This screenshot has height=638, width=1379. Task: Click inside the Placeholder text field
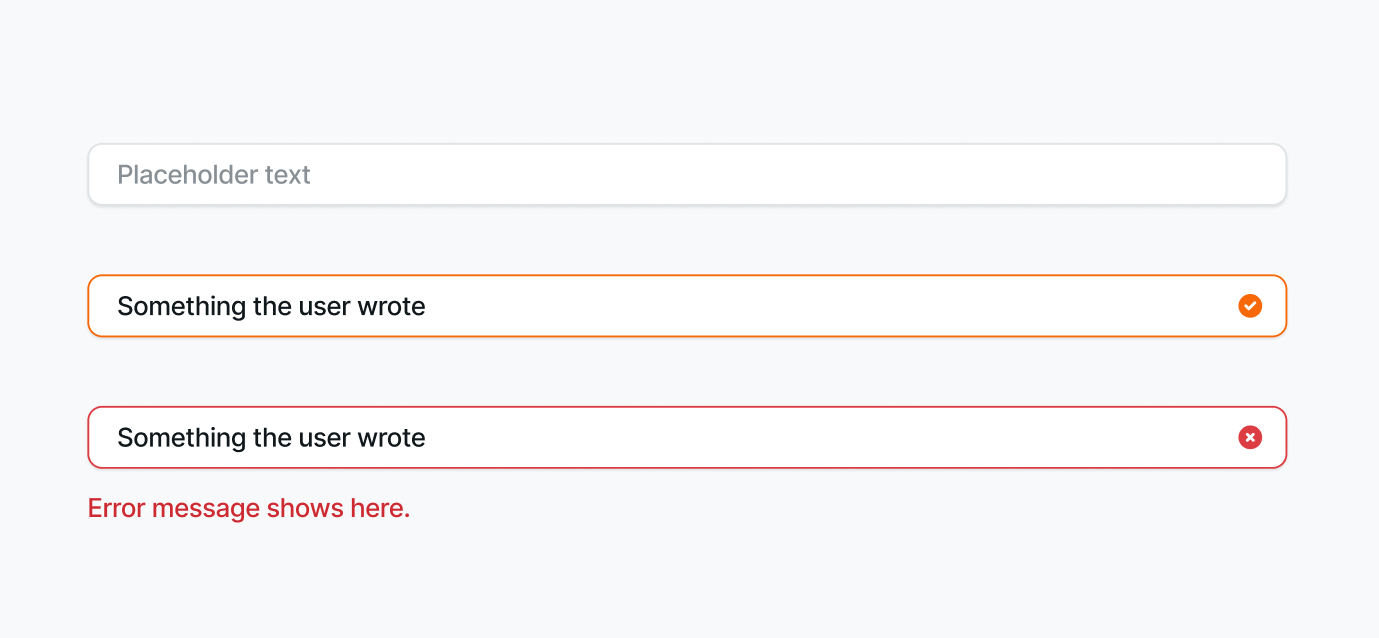coord(600,174)
